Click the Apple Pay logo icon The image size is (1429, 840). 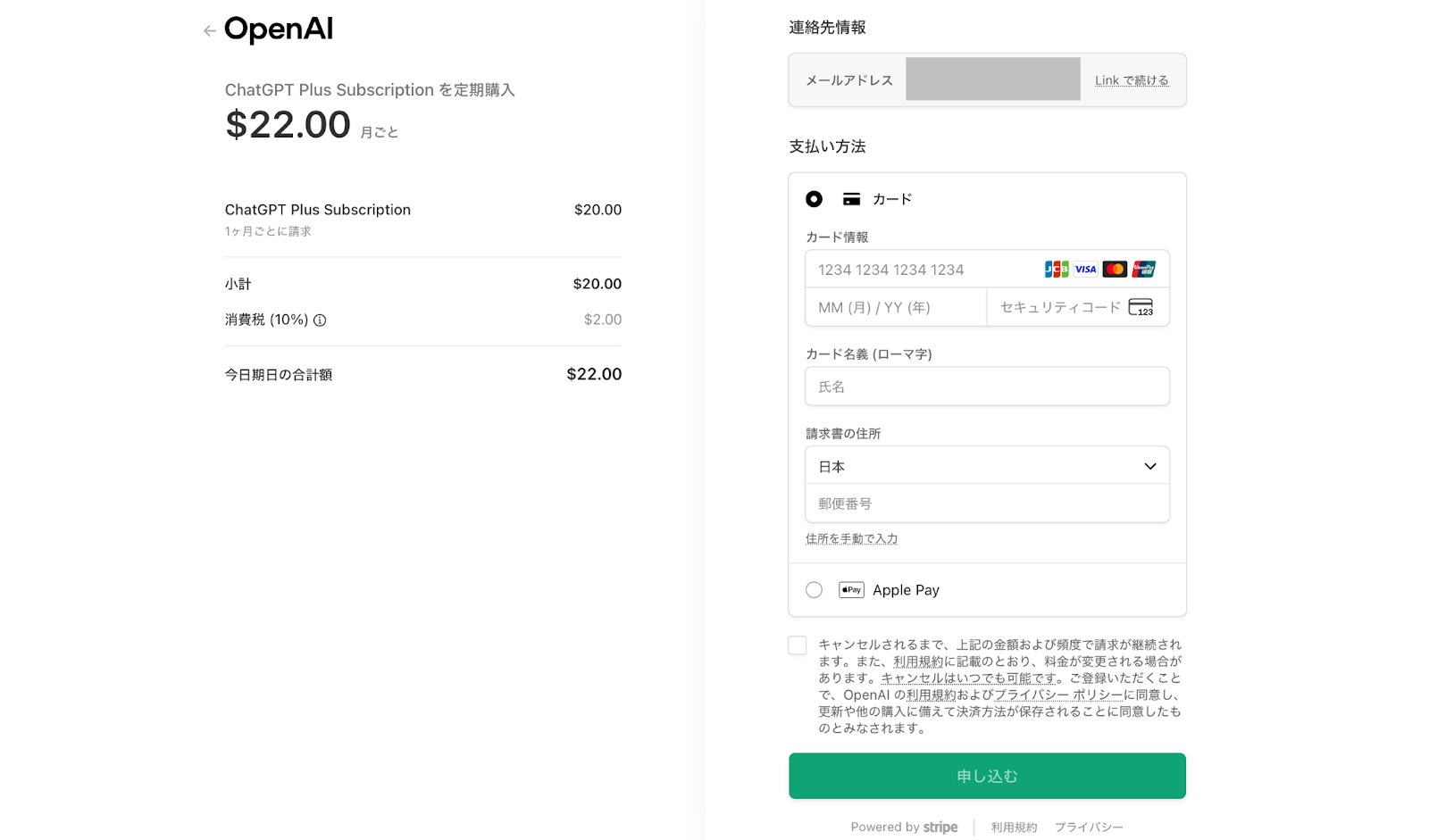[851, 590]
